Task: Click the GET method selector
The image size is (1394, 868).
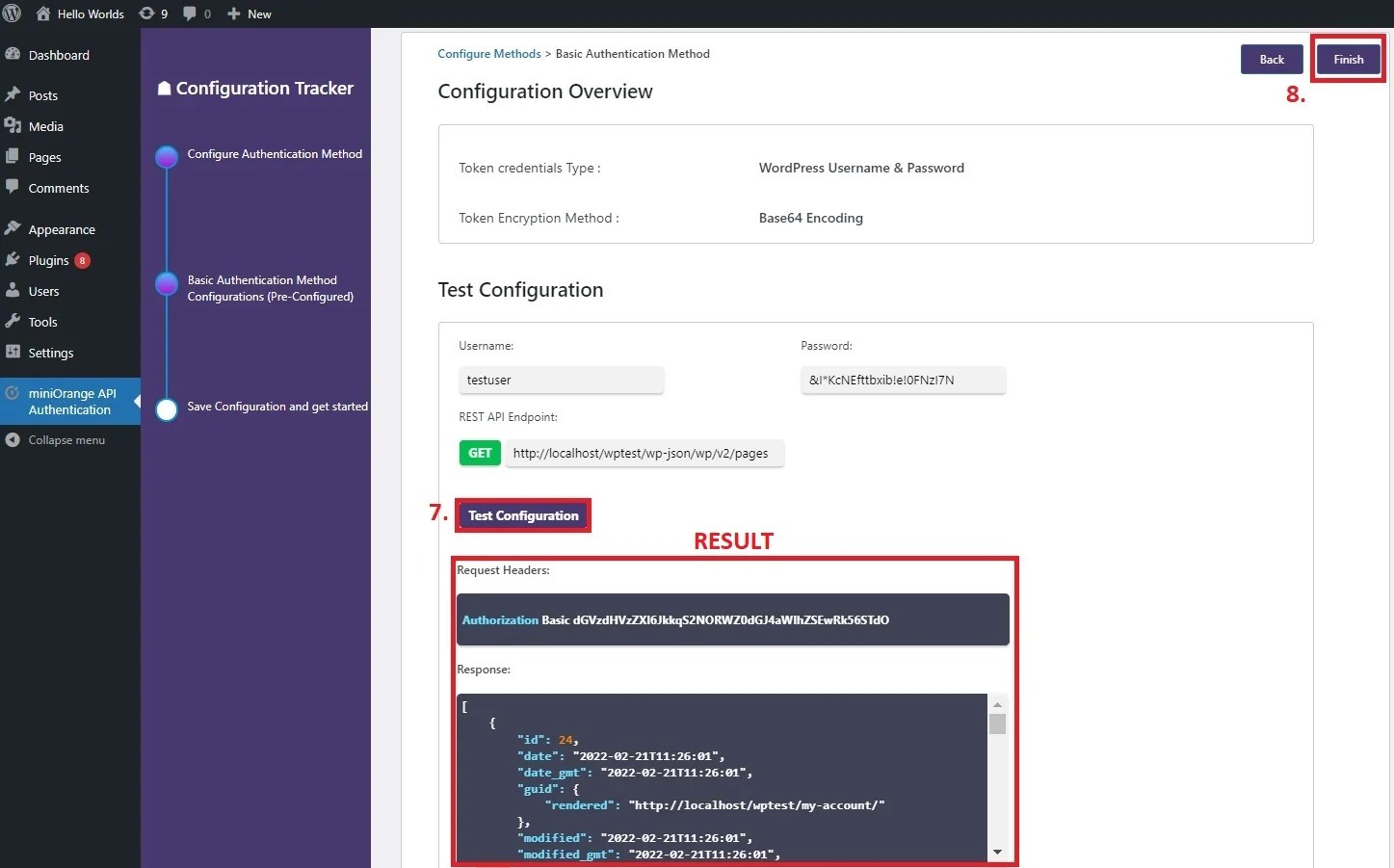Action: (480, 453)
